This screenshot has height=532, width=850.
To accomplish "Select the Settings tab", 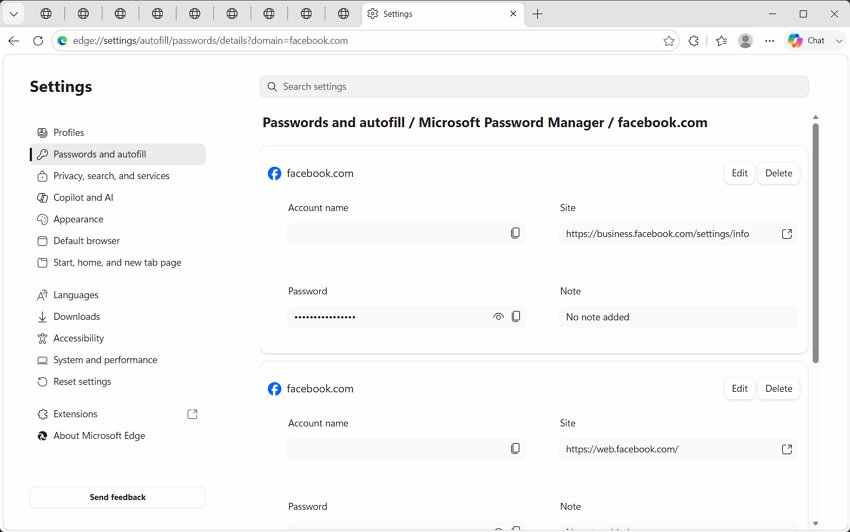I will click(442, 14).
